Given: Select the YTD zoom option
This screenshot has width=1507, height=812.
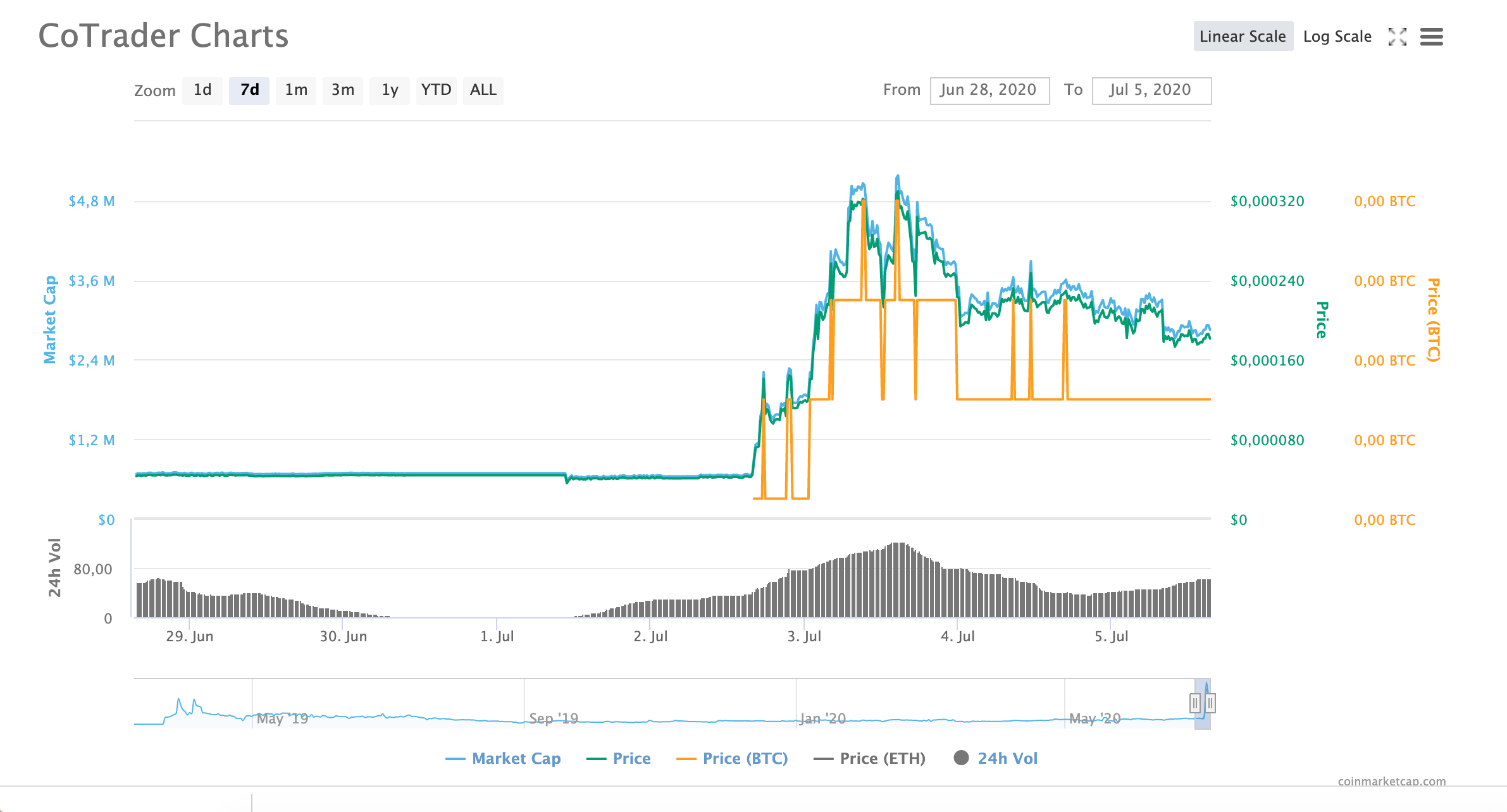Looking at the screenshot, I should 436,90.
